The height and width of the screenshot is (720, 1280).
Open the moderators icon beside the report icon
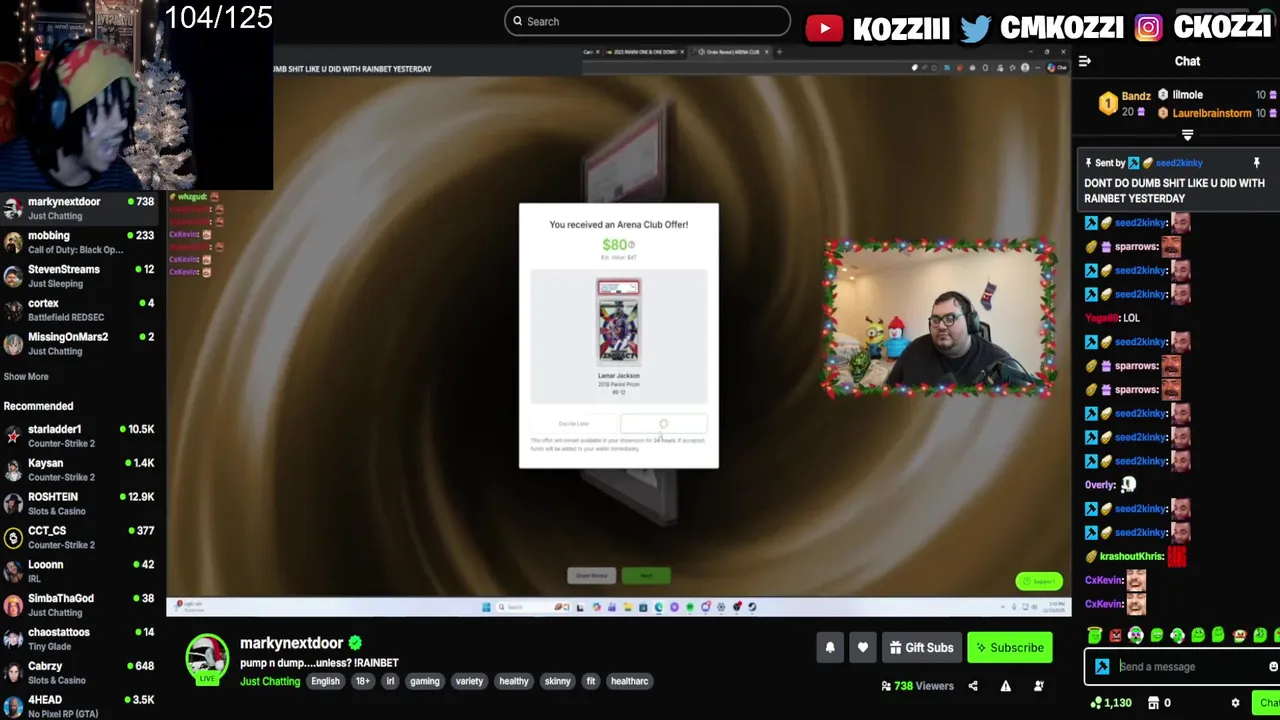pos(1039,686)
